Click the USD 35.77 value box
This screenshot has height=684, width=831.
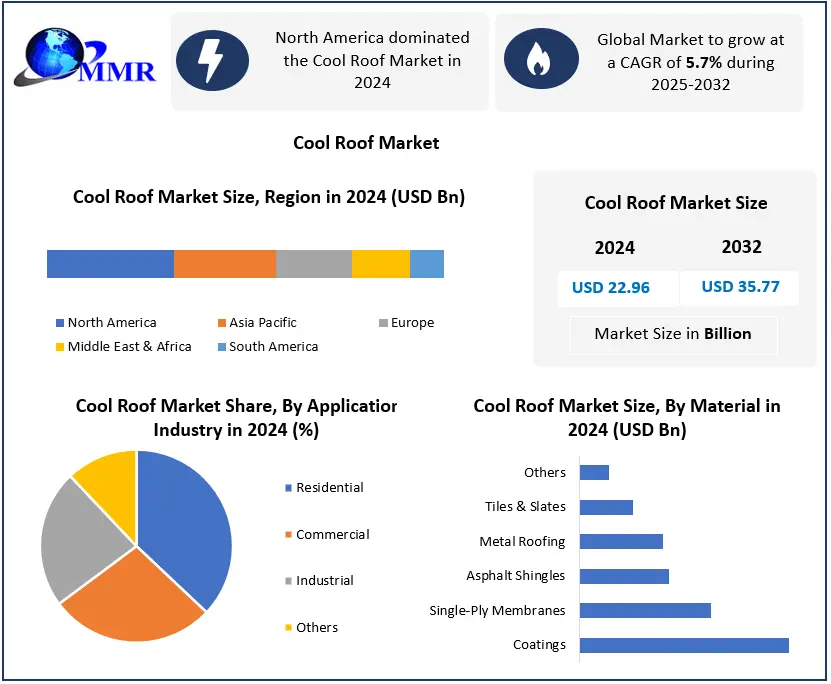pyautogui.click(x=740, y=287)
